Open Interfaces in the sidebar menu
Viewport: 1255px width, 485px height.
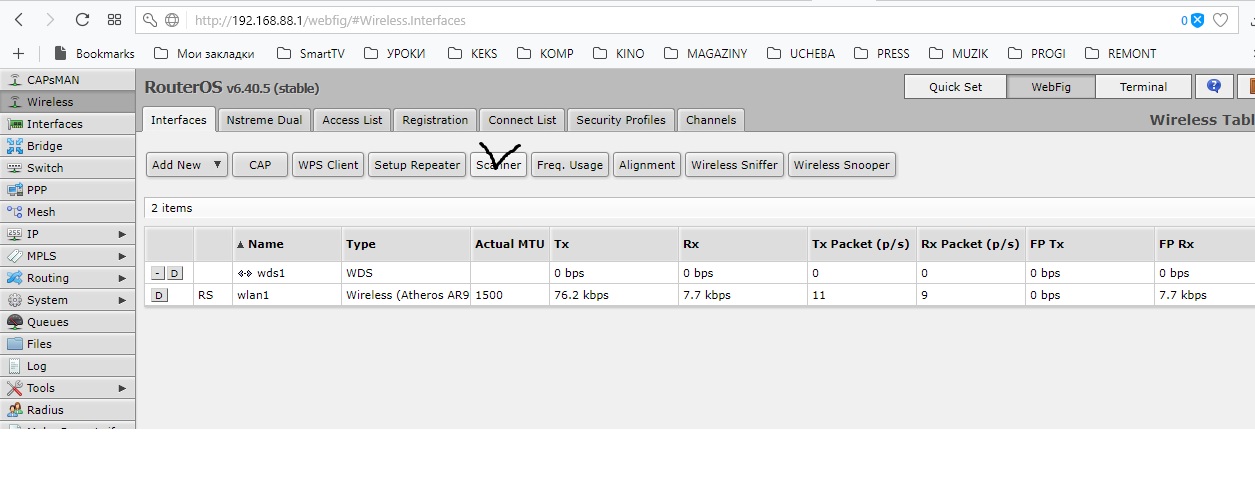pos(67,124)
